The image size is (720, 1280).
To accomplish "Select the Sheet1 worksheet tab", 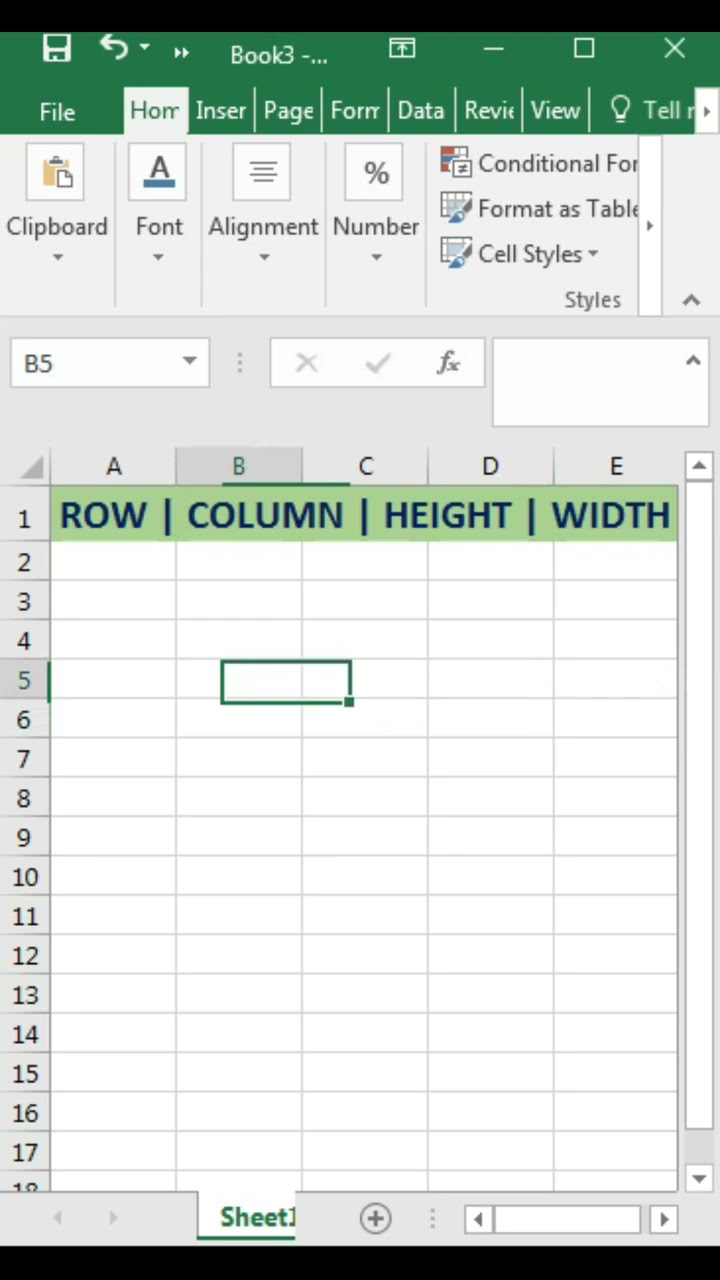I will click(256, 1217).
